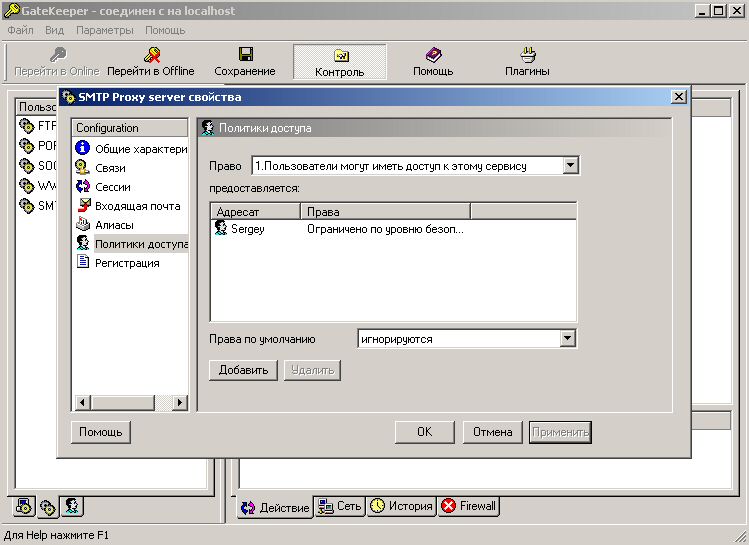Open the Параметры menu
Image resolution: width=749 pixels, height=545 pixels.
pyautogui.click(x=105, y=30)
